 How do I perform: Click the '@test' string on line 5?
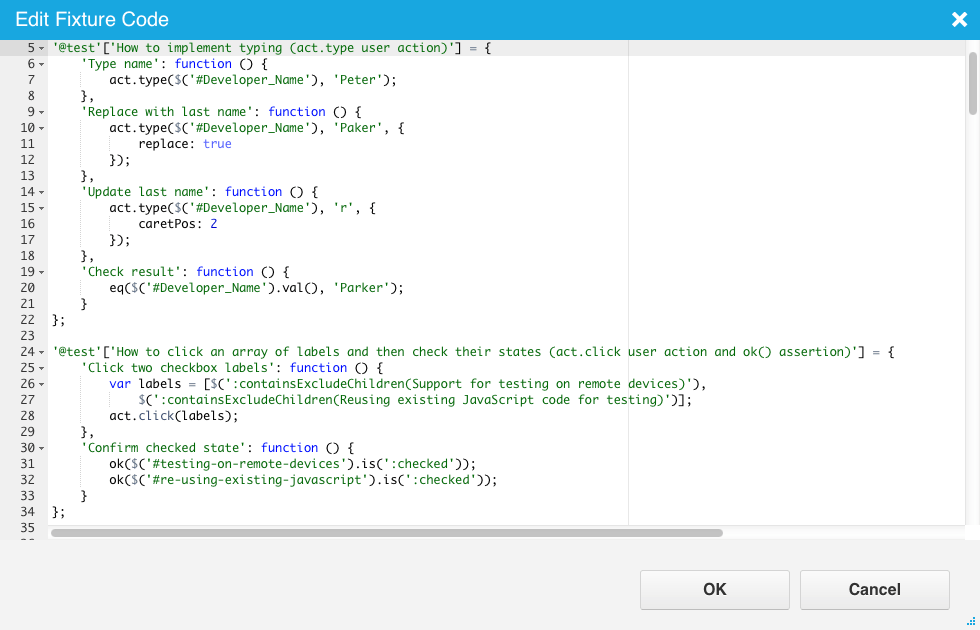click(77, 48)
